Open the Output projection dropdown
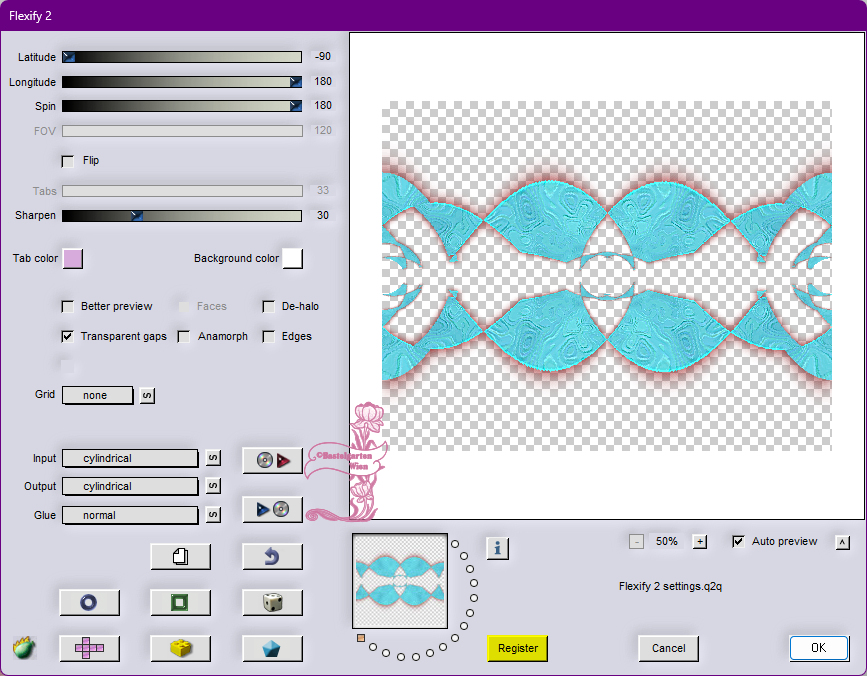 coord(130,486)
